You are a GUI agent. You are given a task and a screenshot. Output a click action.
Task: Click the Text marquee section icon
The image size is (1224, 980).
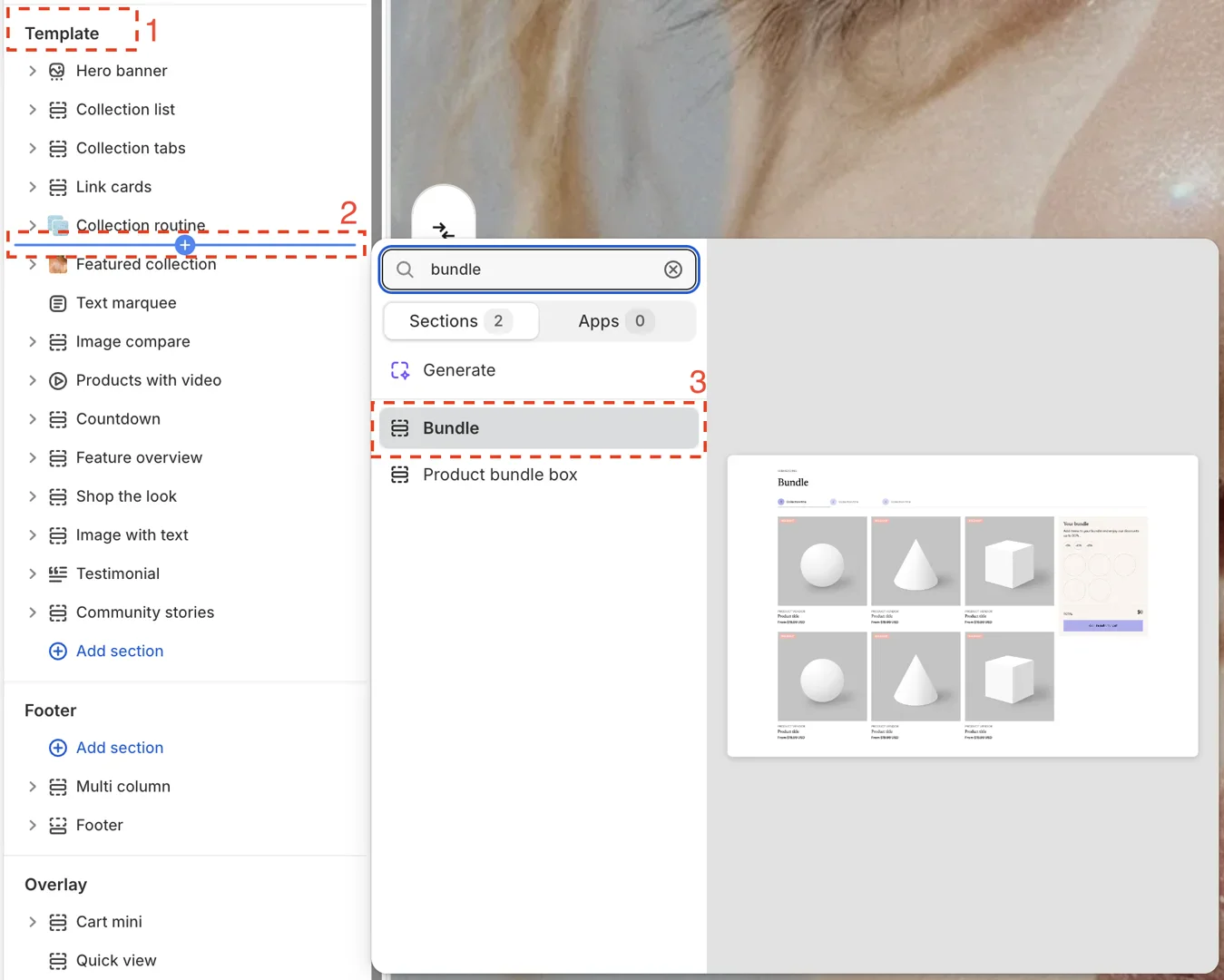[x=57, y=303]
